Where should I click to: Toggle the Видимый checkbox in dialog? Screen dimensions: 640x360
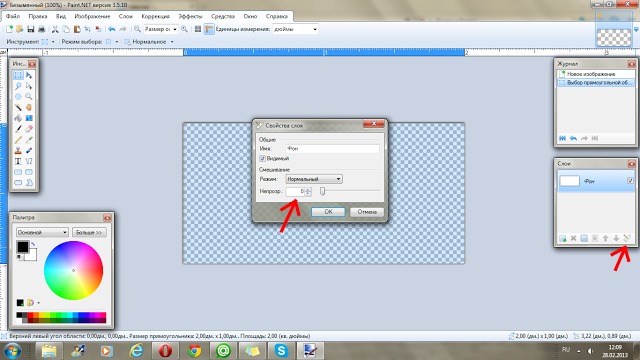(x=262, y=158)
